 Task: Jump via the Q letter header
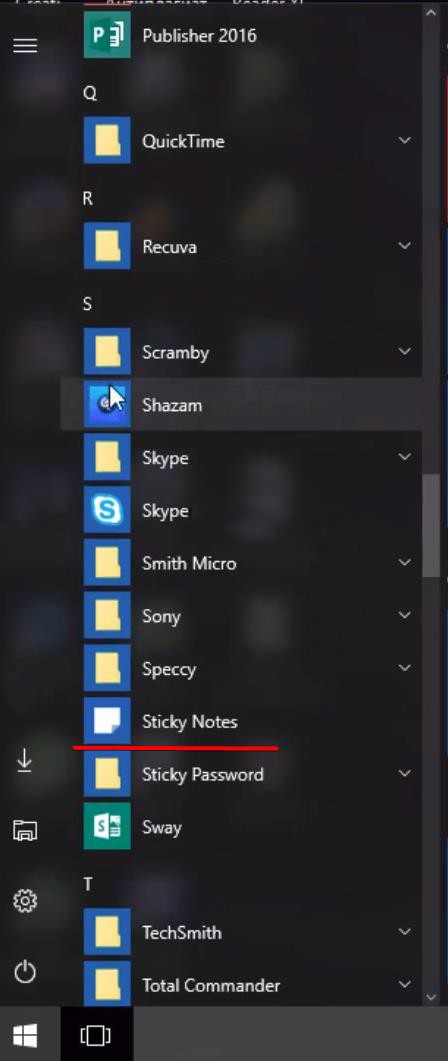coord(89,93)
